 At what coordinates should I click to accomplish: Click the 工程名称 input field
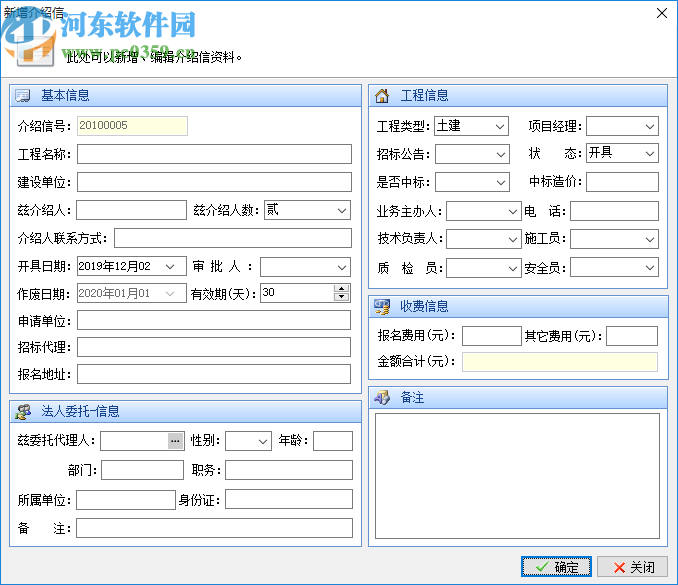point(214,154)
